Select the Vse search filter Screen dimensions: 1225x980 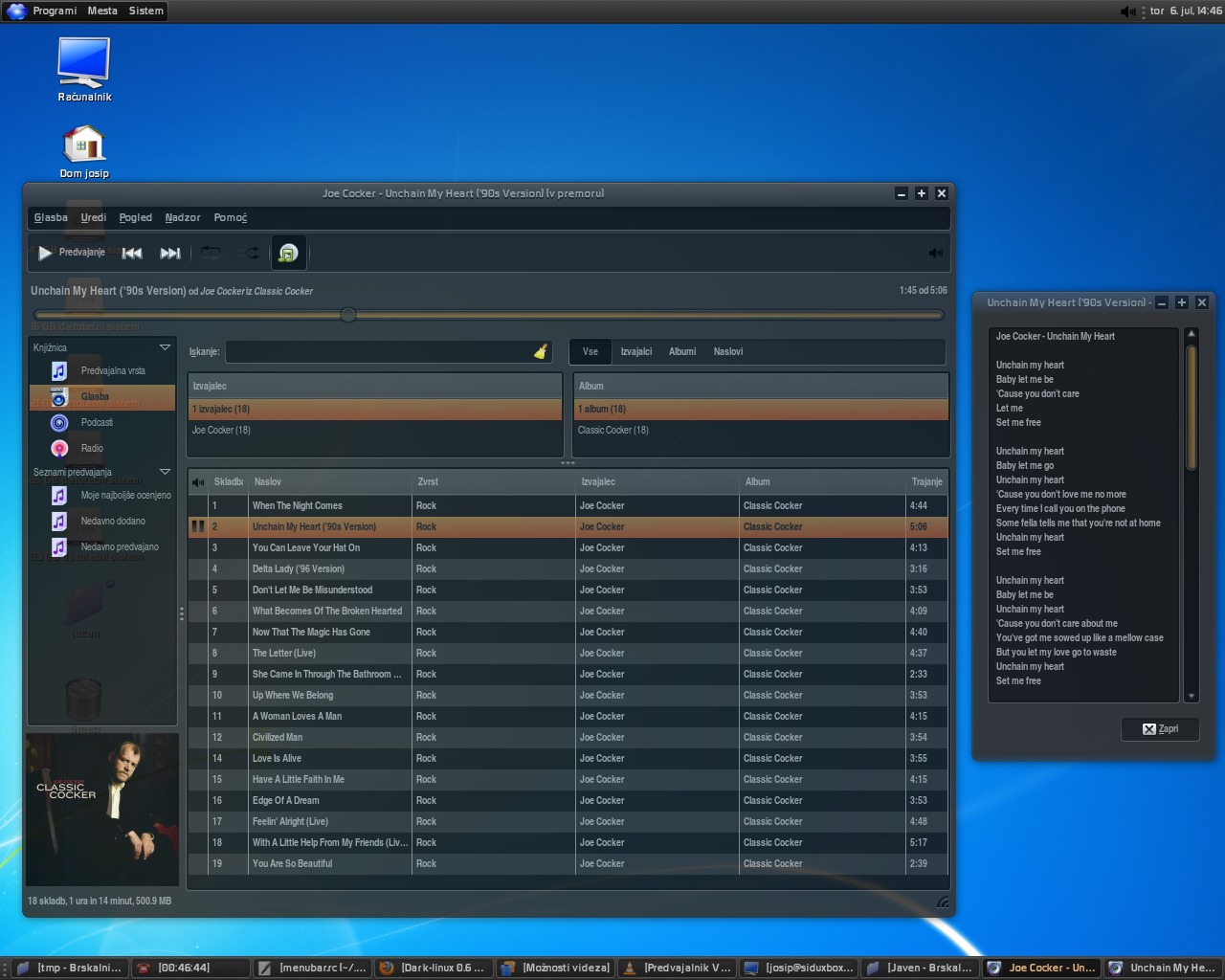pos(590,351)
